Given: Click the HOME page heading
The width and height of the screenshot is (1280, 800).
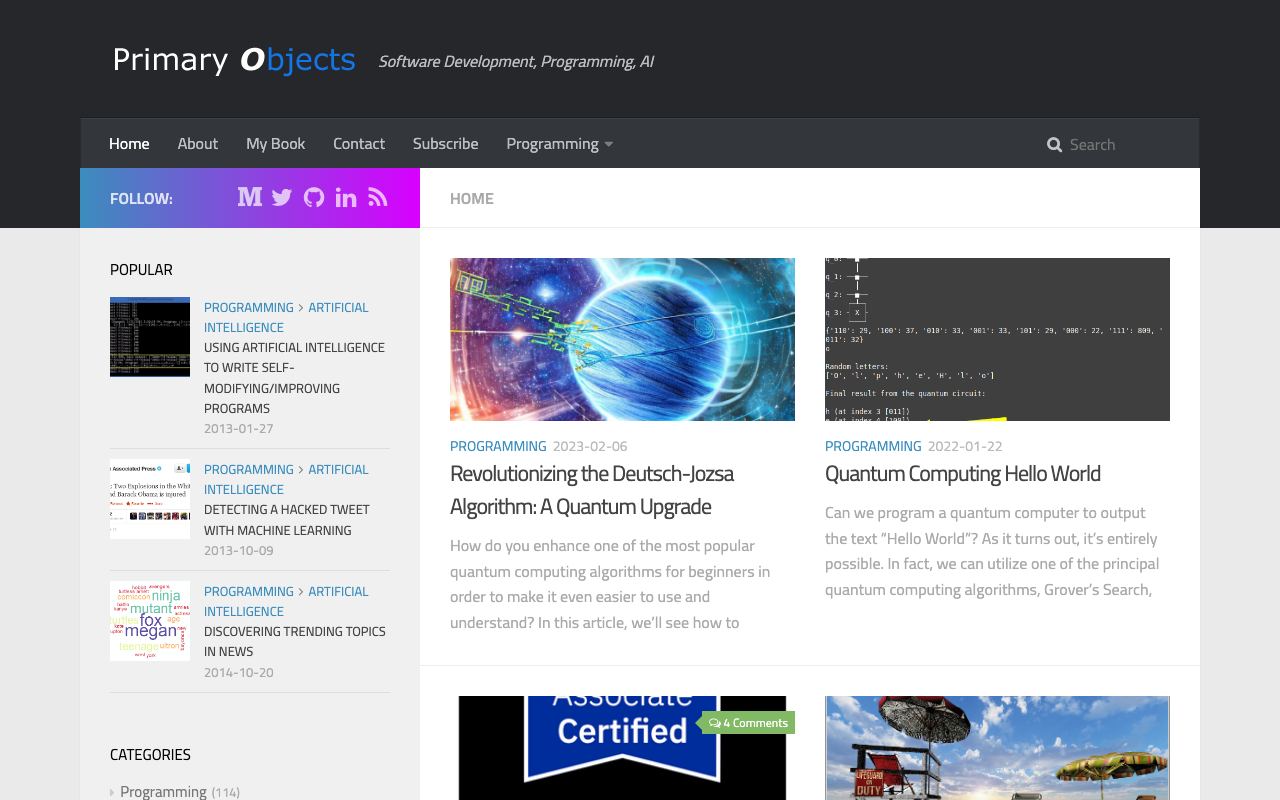Looking at the screenshot, I should coord(472,198).
